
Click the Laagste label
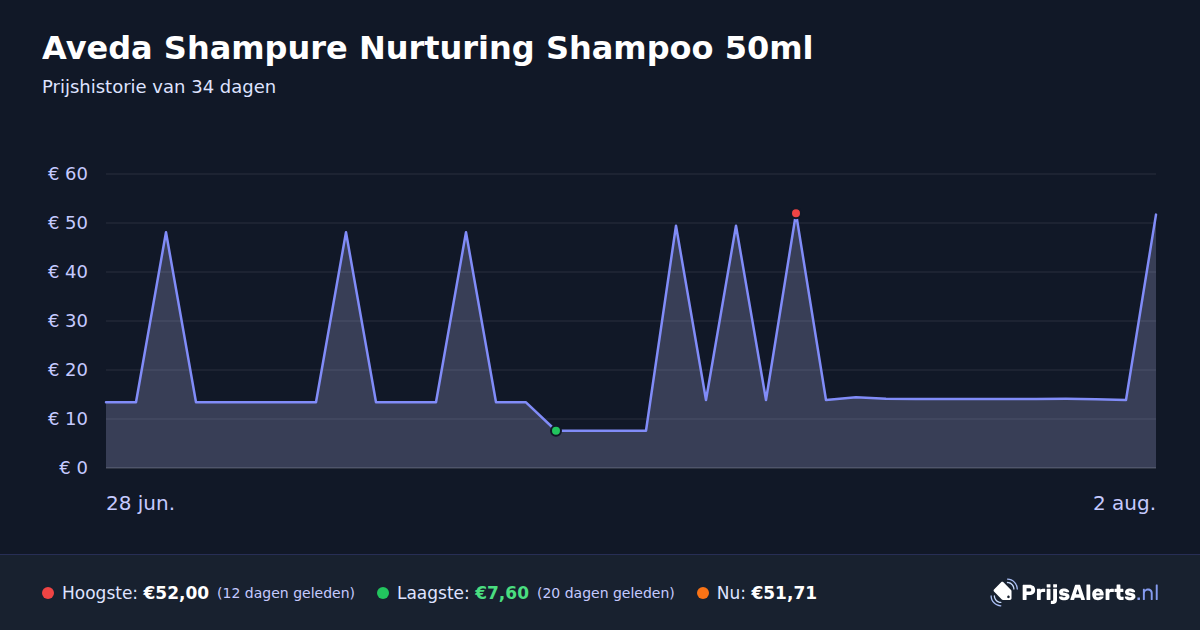[433, 593]
